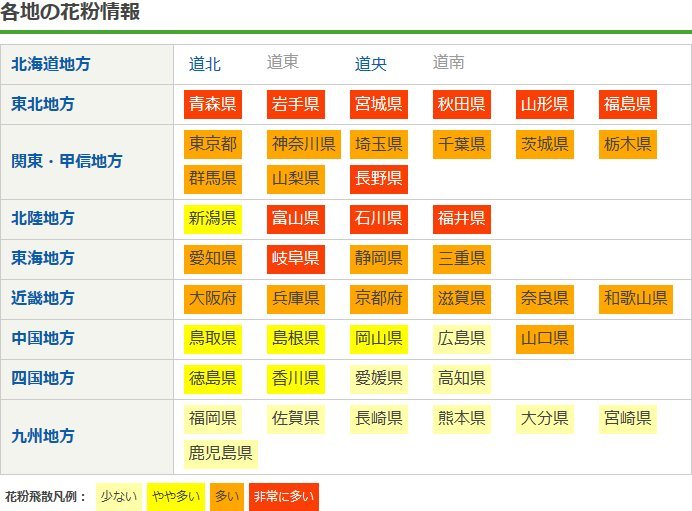Open the 道北 pollen link
692x511 pixels.
point(205,64)
